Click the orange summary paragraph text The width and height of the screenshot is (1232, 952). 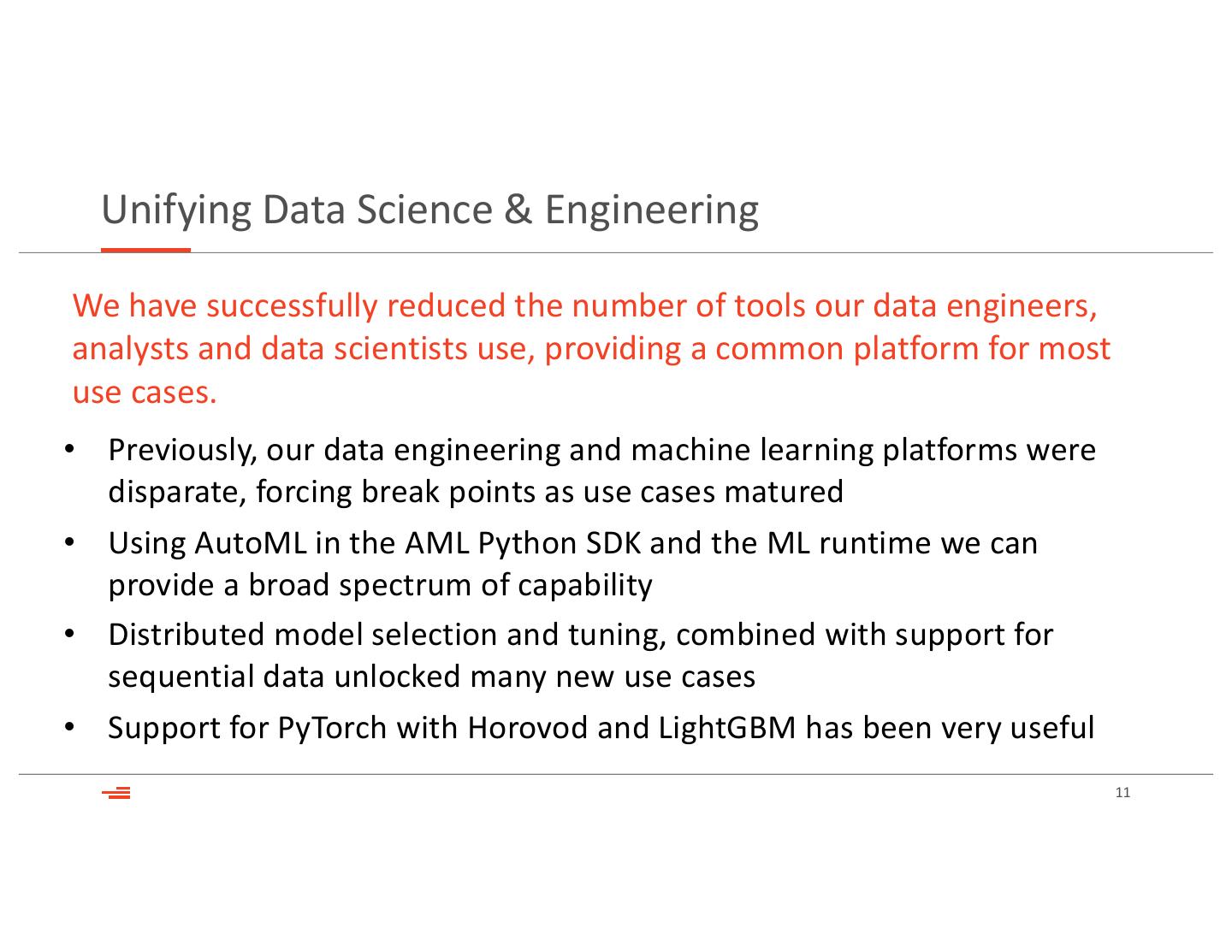[590, 349]
